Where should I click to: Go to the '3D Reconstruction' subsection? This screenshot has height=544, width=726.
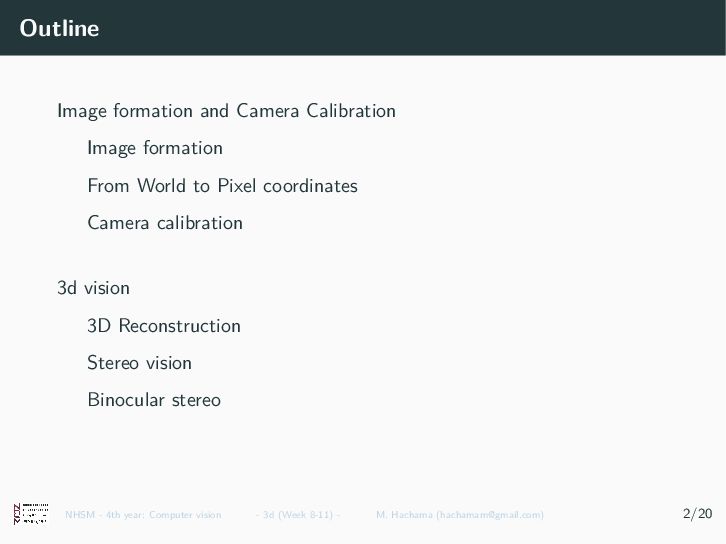tap(164, 325)
